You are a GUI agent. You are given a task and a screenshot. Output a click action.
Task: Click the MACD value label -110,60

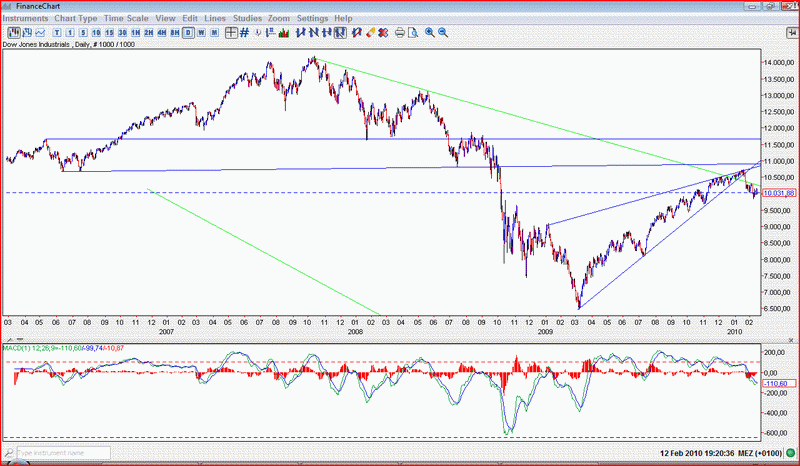pos(777,383)
